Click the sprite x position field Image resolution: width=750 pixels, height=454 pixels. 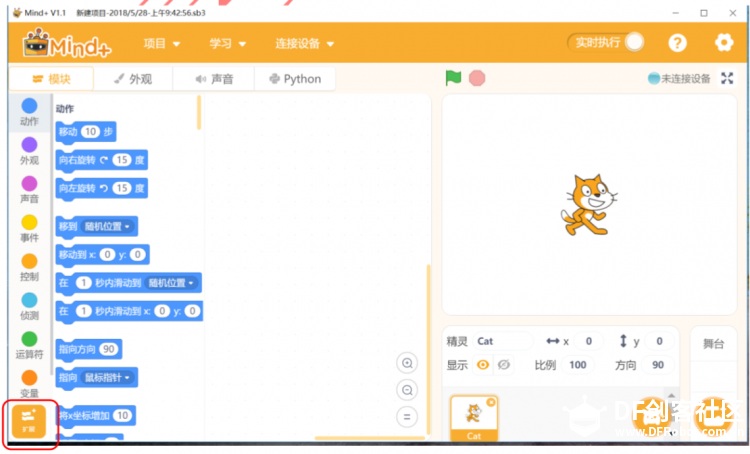[589, 341]
